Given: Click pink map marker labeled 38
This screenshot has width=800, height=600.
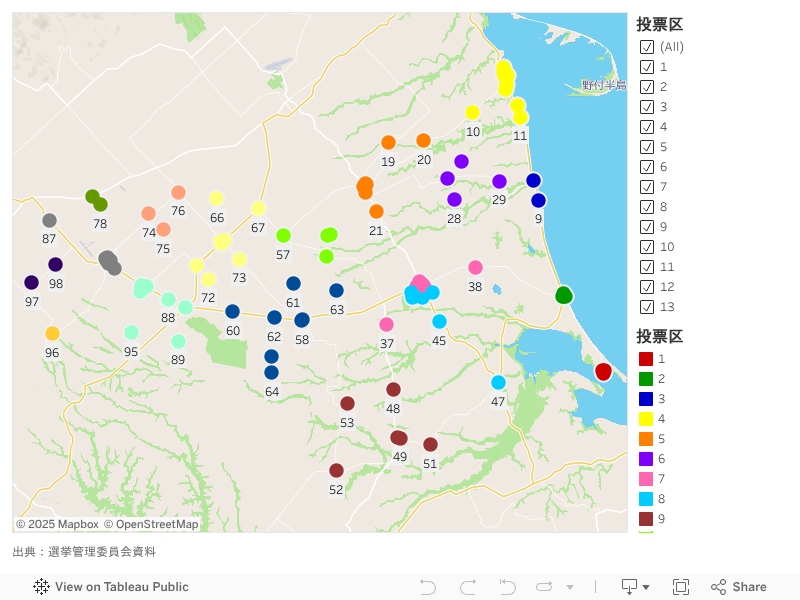Looking at the screenshot, I should click(476, 267).
